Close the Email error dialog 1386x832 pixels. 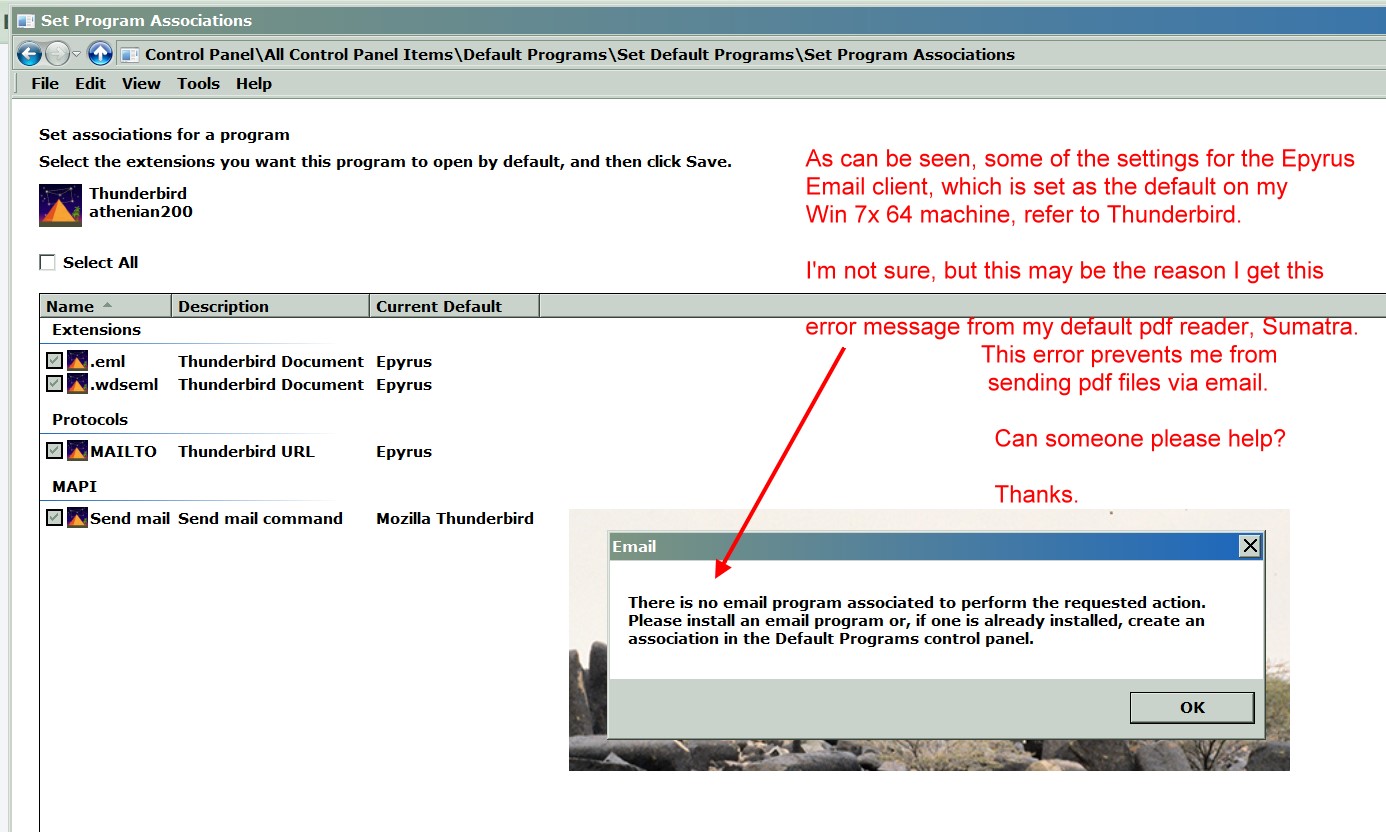[1249, 546]
